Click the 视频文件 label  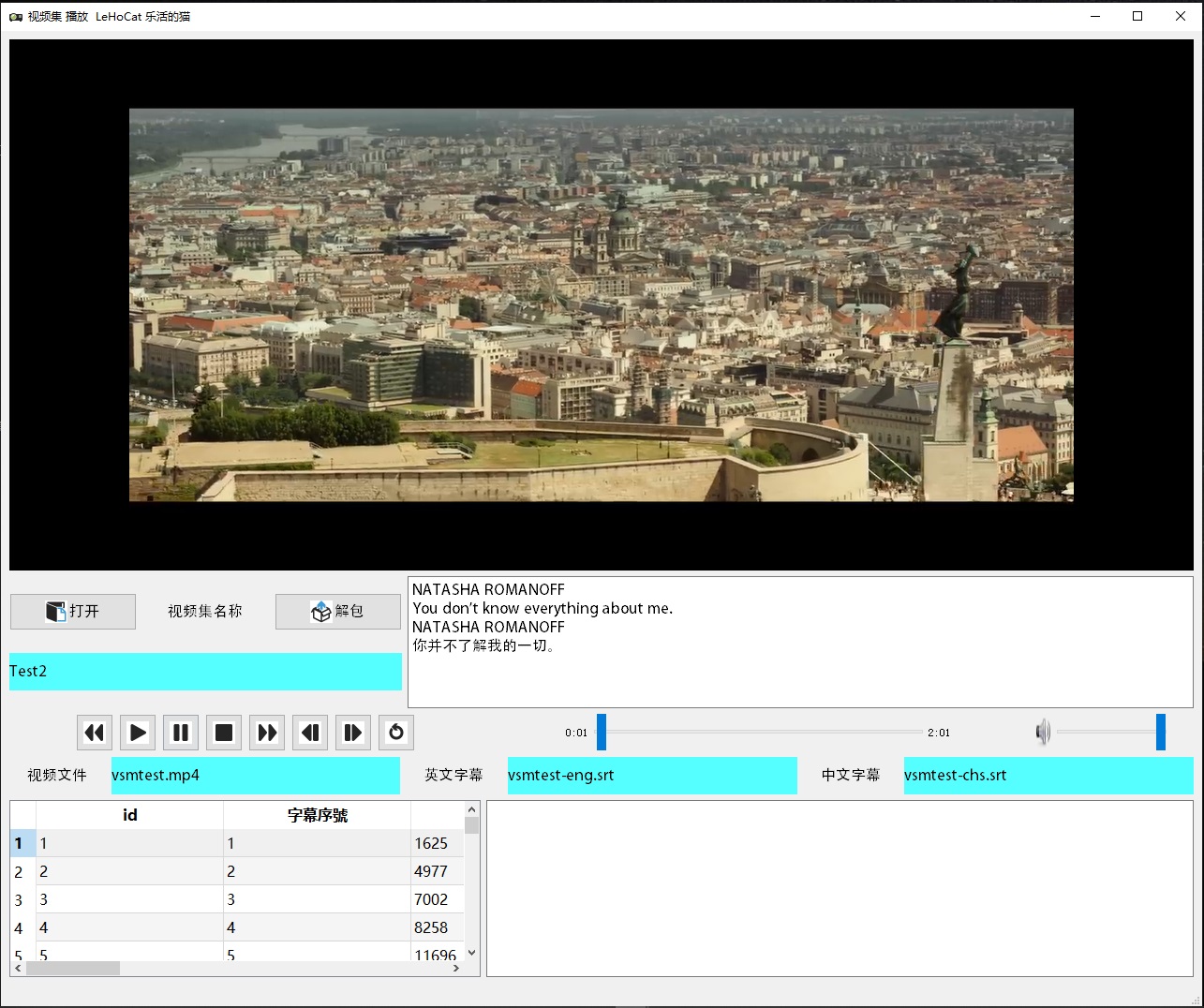pos(57,776)
